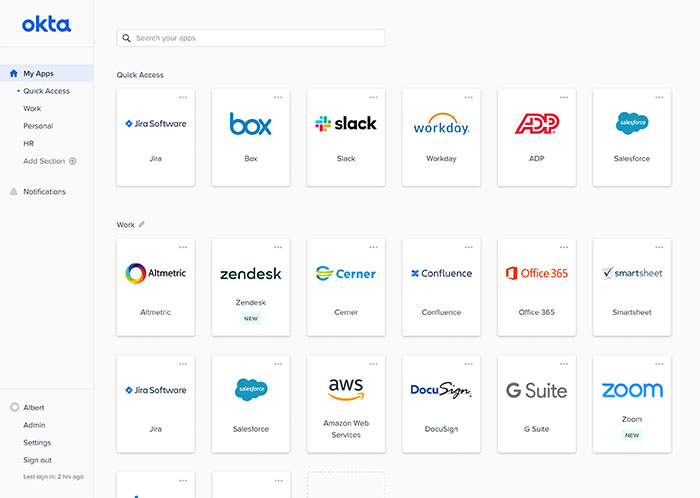Open Salesforce in Quick Access
This screenshot has height=498, width=700.
632,137
